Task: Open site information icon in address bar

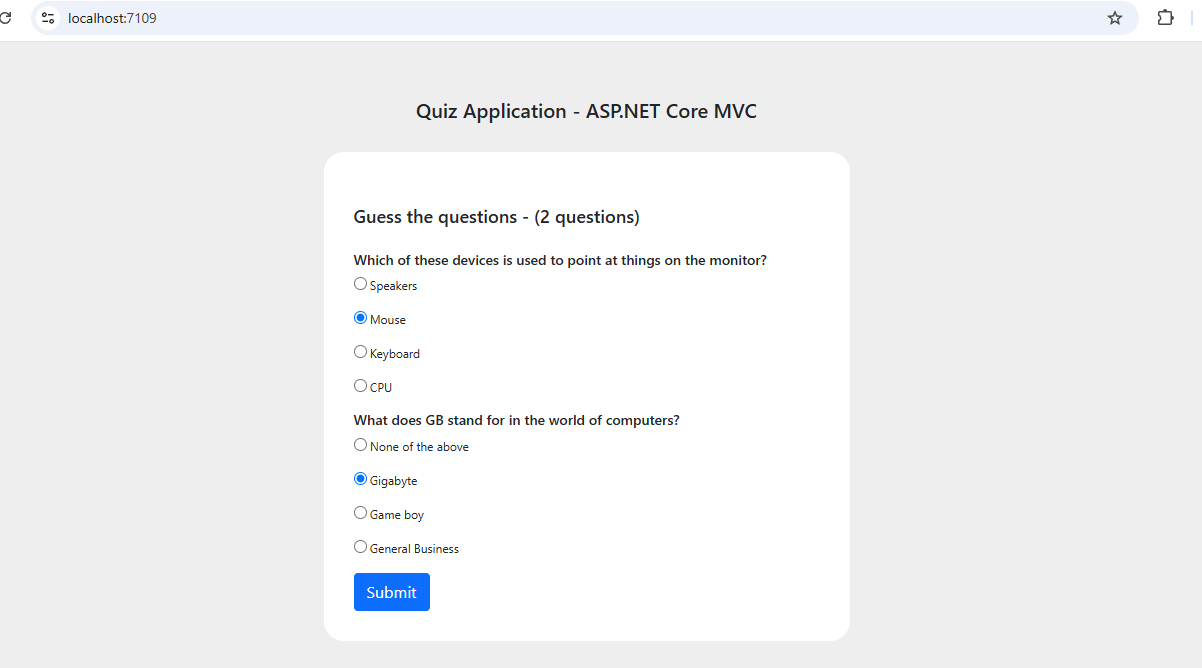Action: coord(48,18)
